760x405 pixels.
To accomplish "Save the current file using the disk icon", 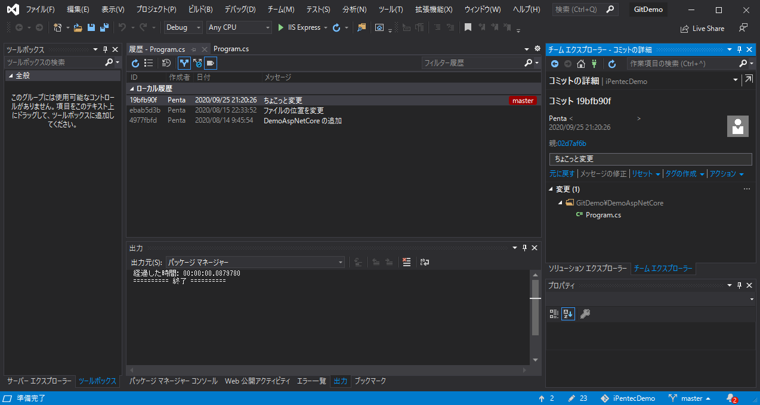I will (91, 28).
